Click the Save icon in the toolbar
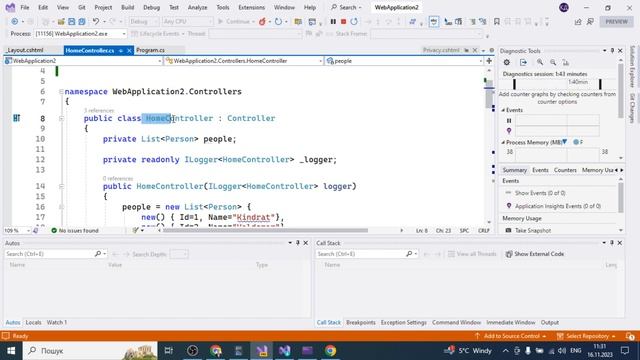Image resolution: width=640 pixels, height=360 pixels. point(71,22)
